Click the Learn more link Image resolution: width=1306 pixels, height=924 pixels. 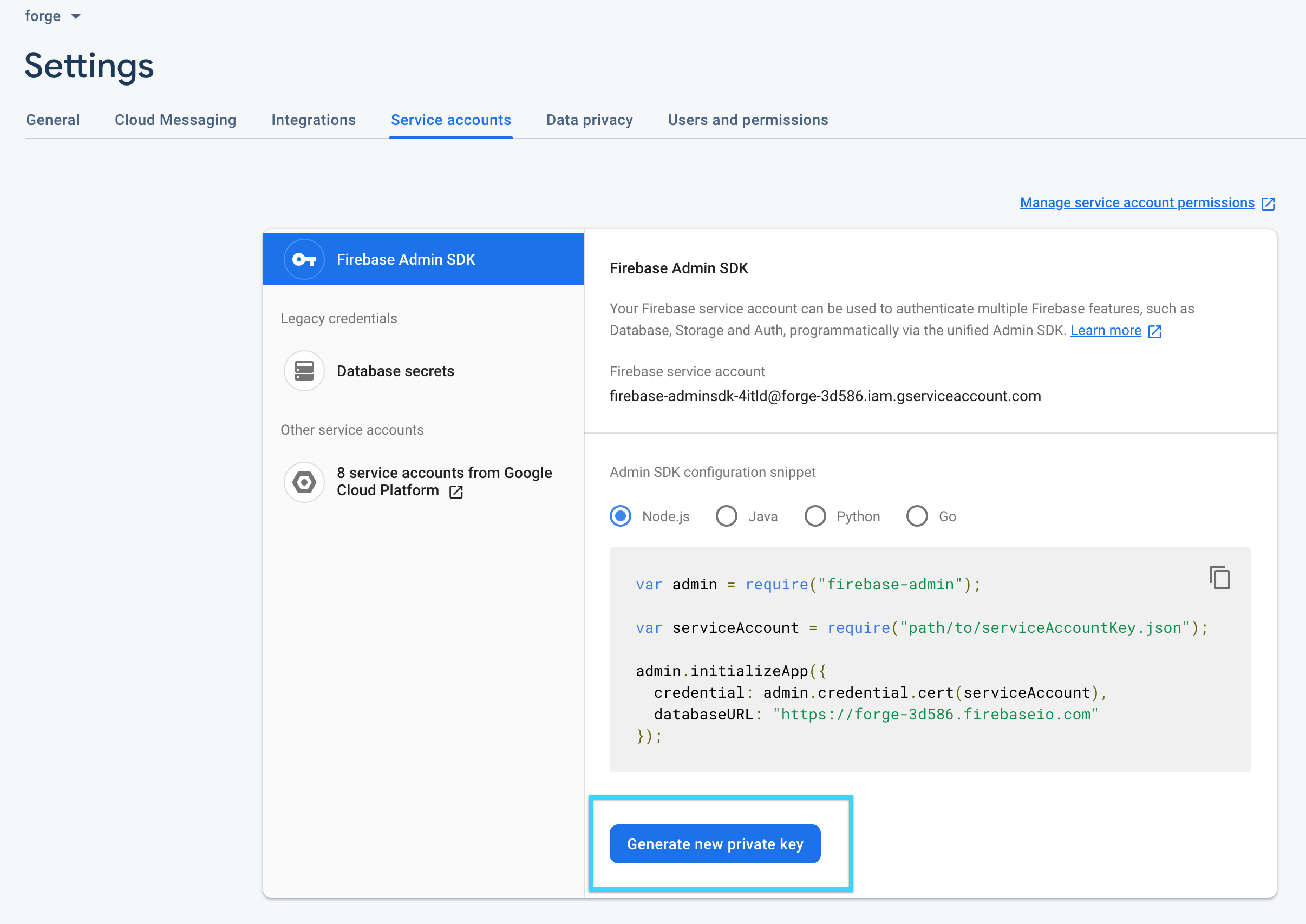[x=1105, y=331]
